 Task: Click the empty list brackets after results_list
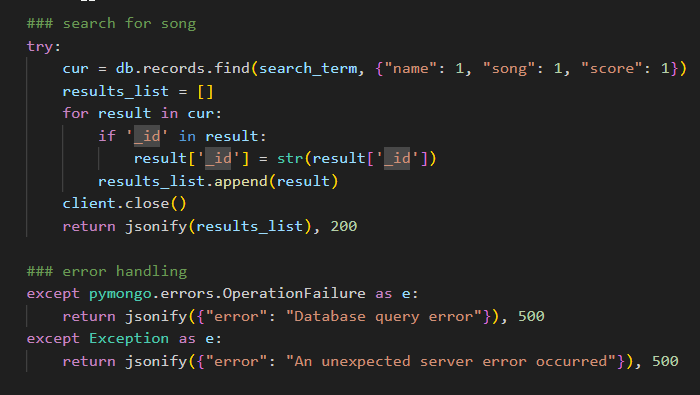coord(205,91)
